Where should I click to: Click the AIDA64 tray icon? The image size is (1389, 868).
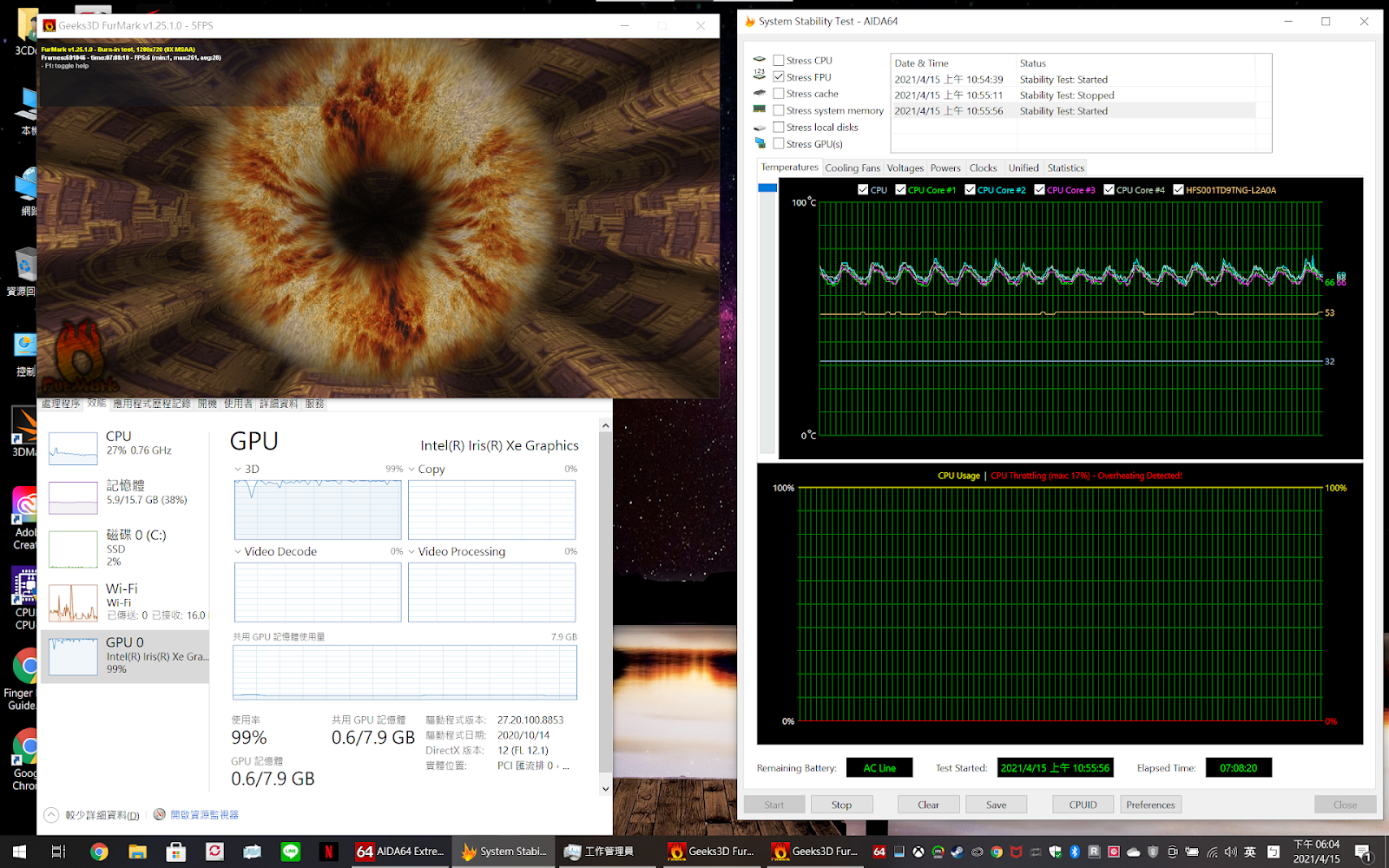coord(879,852)
